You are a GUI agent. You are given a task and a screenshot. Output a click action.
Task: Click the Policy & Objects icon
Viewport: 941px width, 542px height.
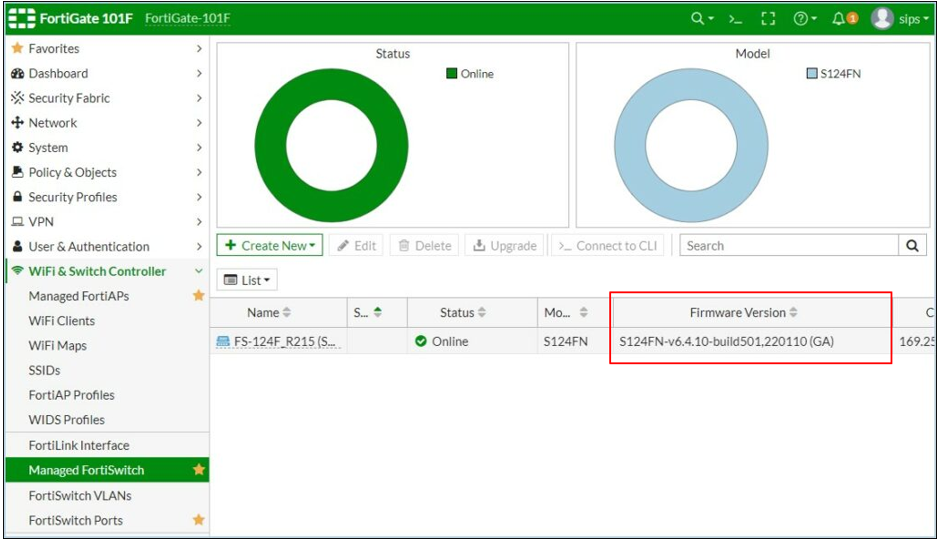tap(17, 172)
